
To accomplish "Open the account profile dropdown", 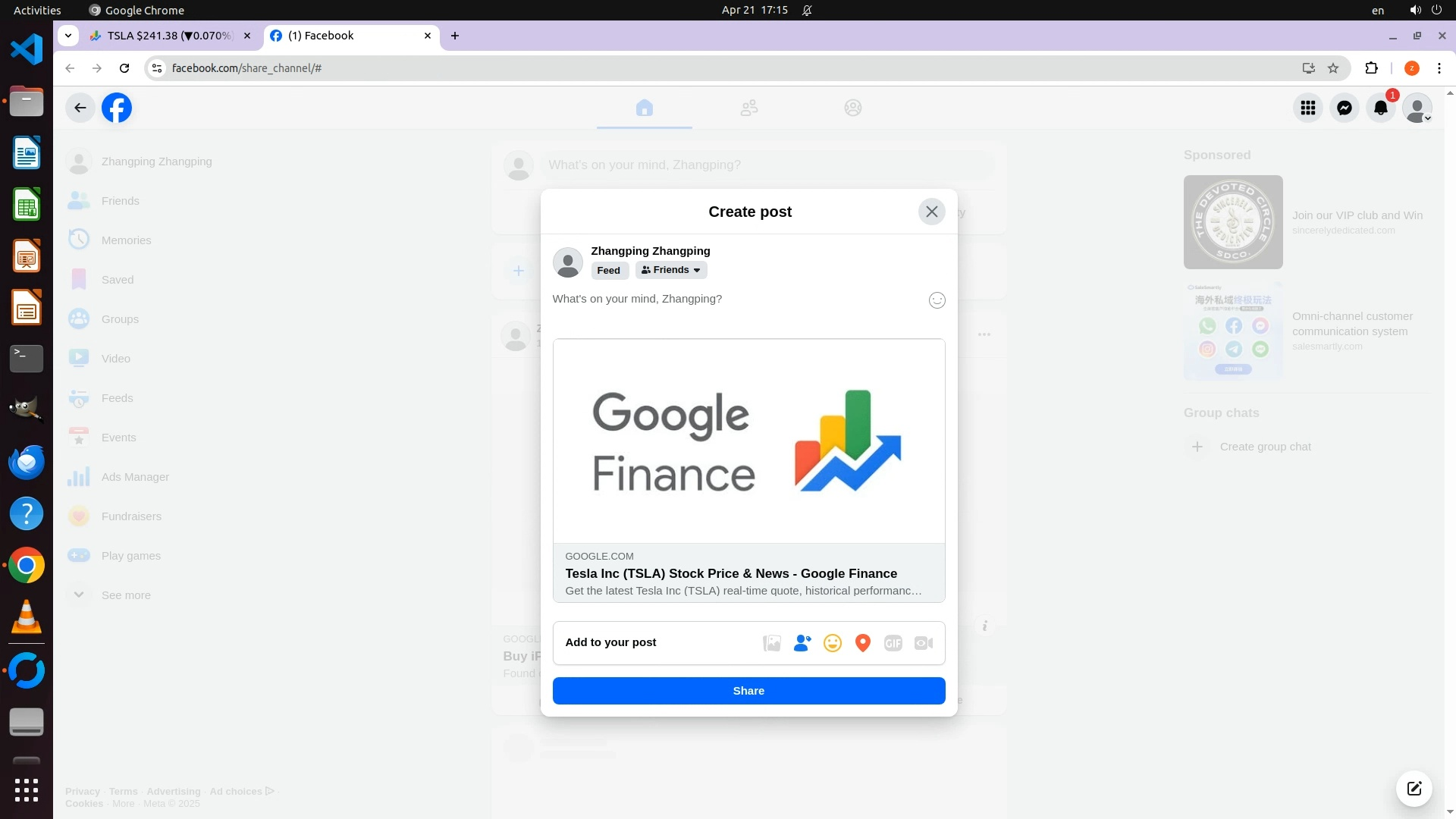I will point(1417,108).
